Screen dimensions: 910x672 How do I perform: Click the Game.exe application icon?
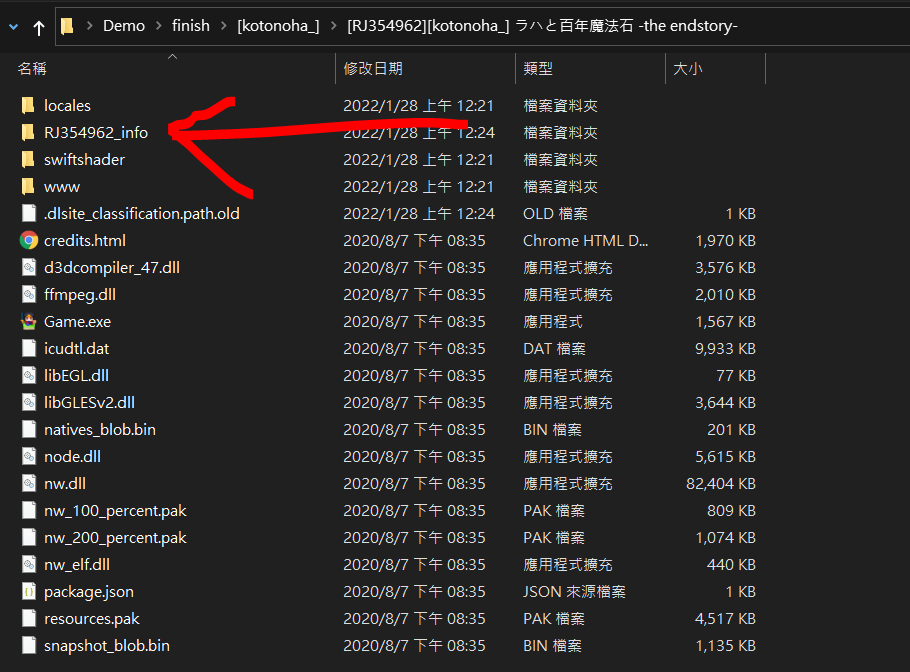coord(28,321)
